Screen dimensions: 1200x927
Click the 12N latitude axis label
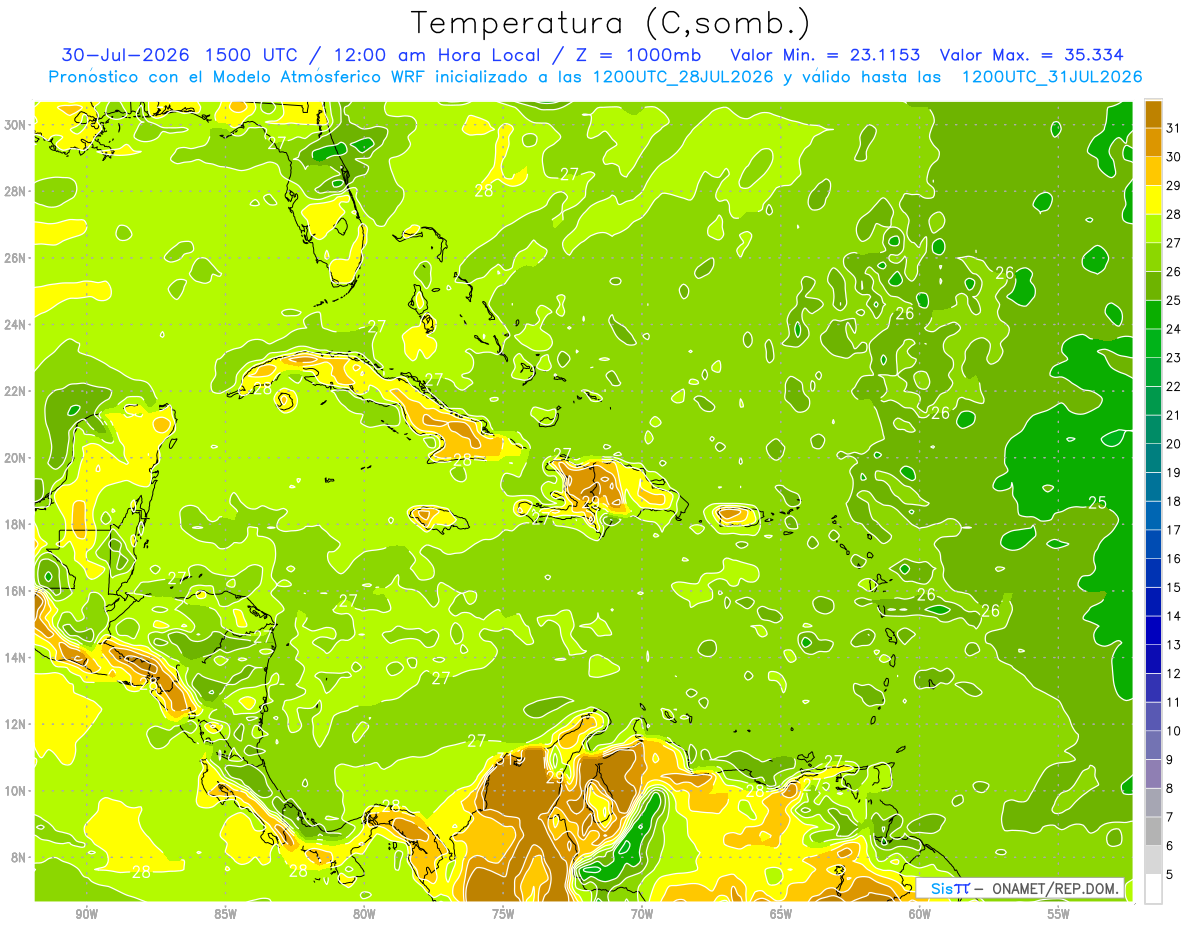click(x=17, y=724)
